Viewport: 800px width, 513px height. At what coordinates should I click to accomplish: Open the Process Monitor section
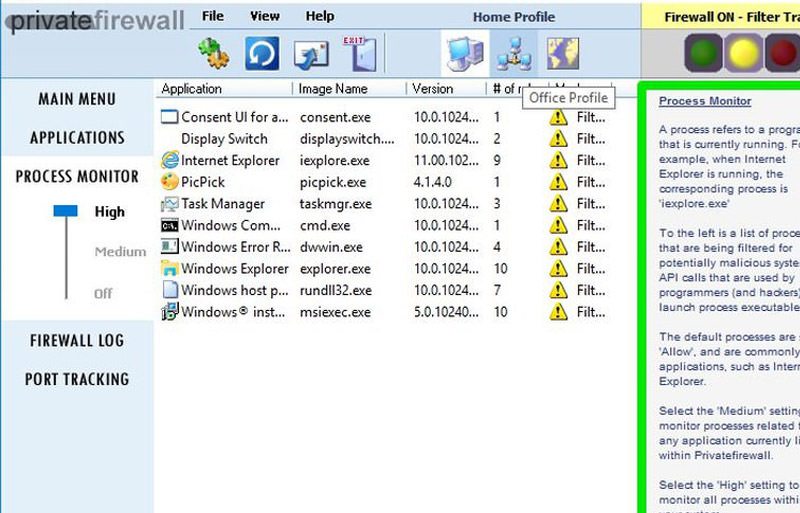(77, 177)
